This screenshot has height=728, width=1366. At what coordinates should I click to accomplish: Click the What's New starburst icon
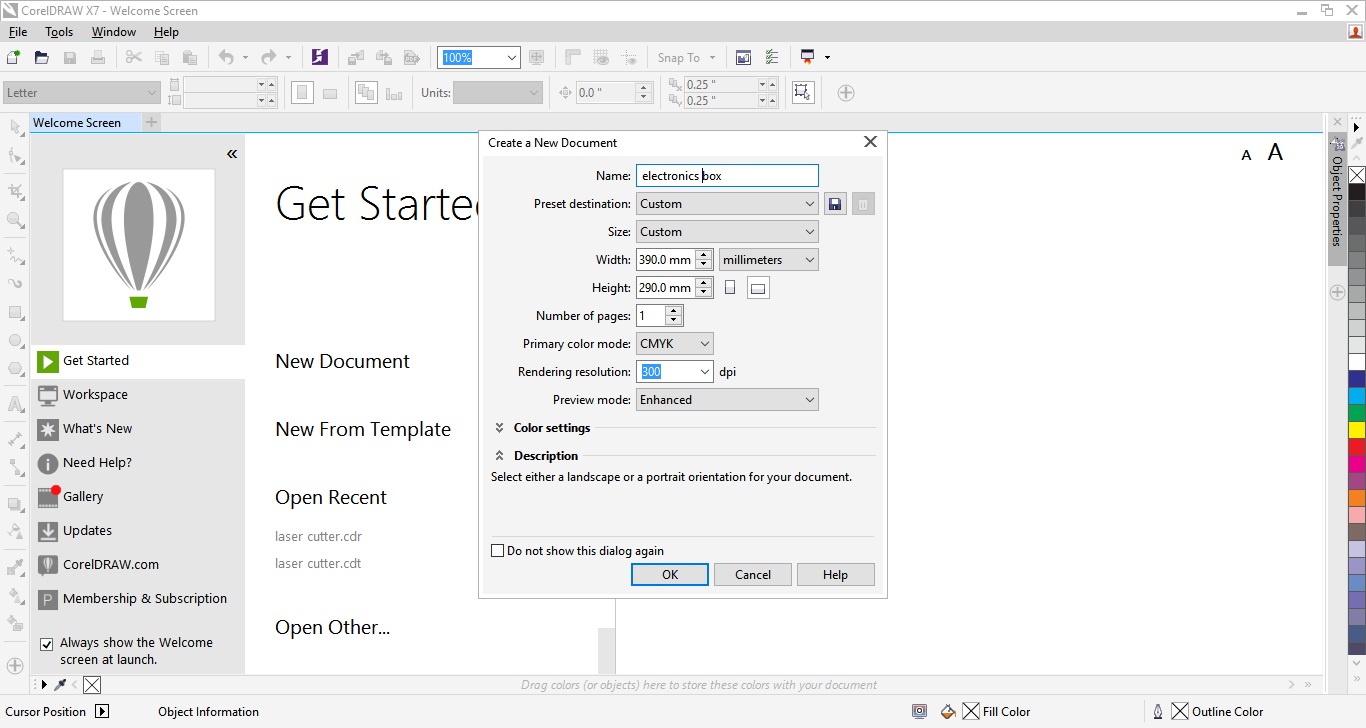(x=48, y=429)
